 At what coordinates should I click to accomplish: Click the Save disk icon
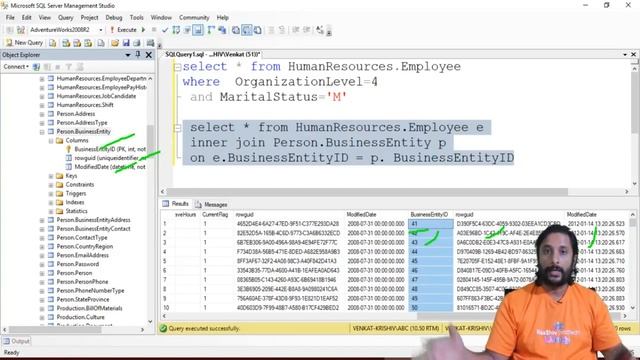tap(126, 43)
